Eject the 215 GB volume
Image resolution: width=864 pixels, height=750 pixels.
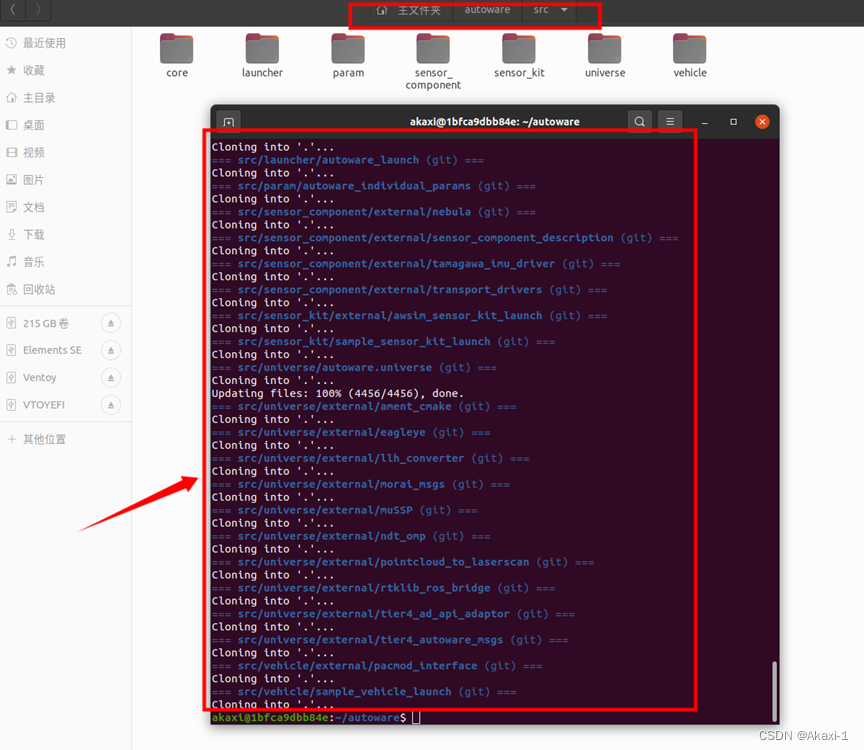pos(111,323)
